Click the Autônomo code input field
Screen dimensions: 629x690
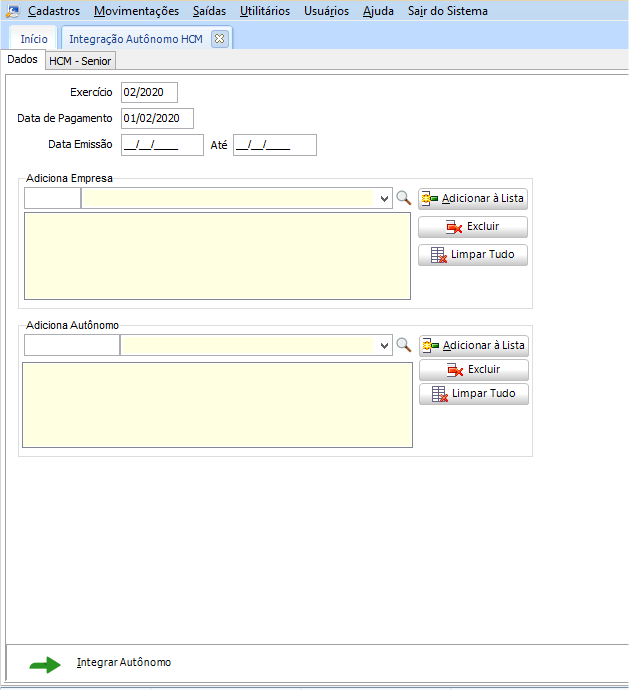[72, 345]
